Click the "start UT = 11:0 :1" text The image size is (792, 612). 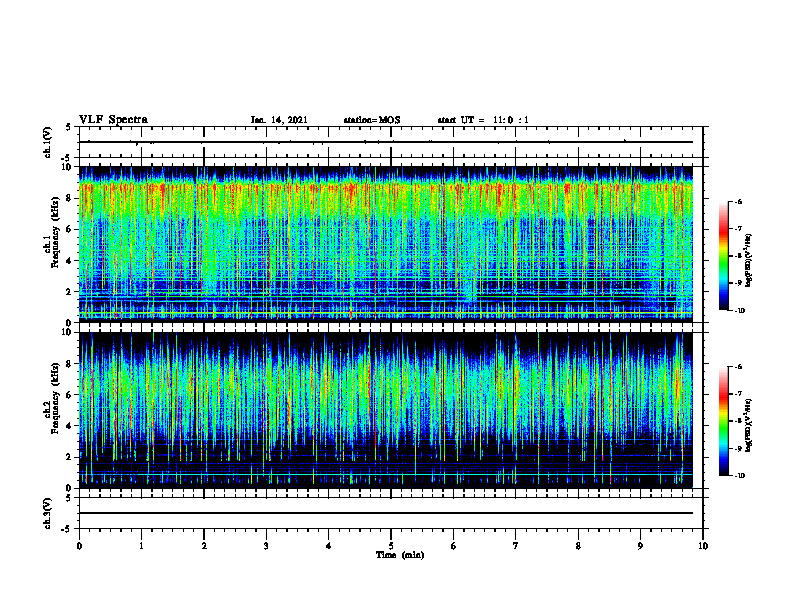tap(483, 120)
